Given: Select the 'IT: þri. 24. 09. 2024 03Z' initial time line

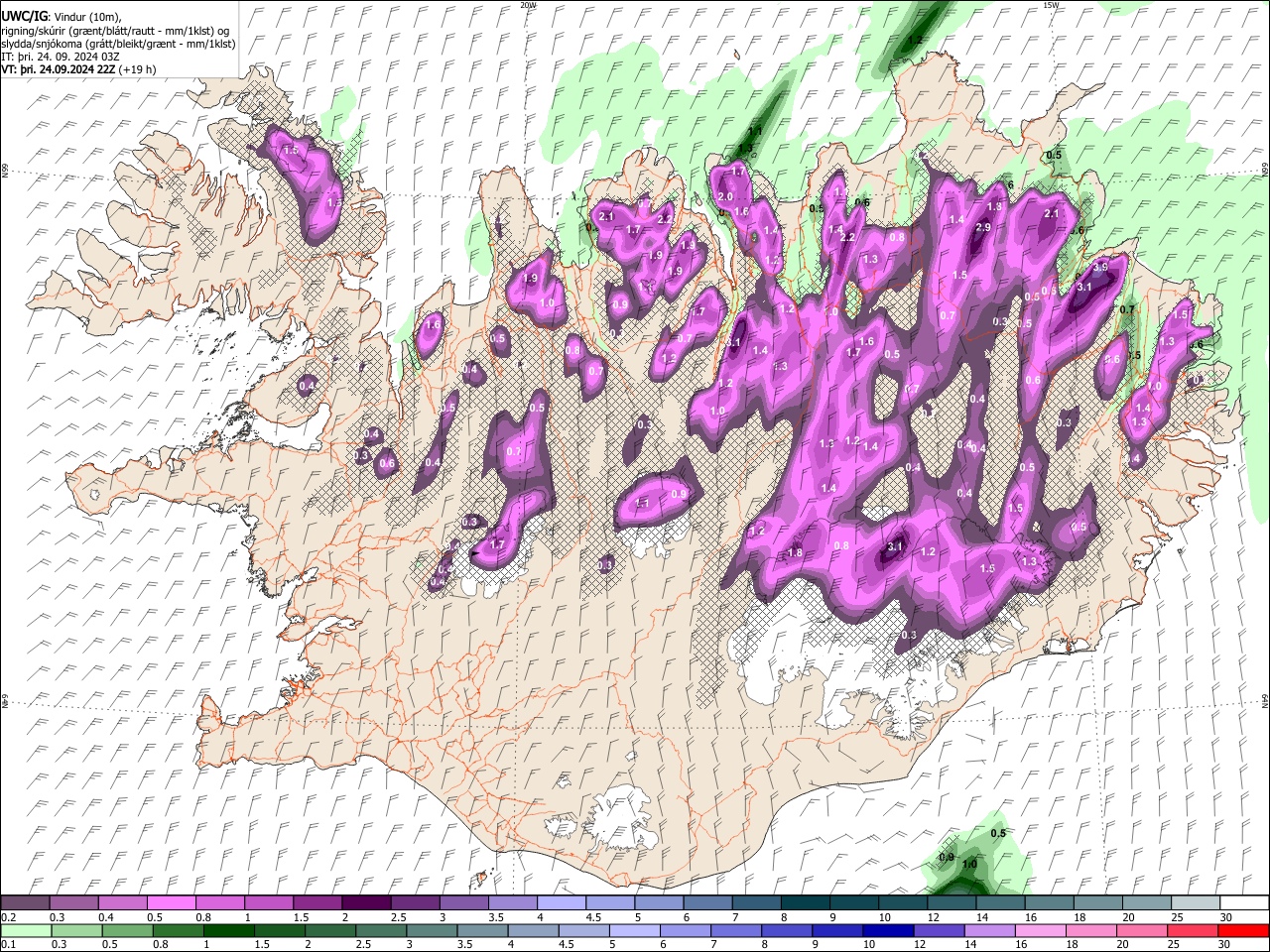Looking at the screenshot, I should pos(61,57).
